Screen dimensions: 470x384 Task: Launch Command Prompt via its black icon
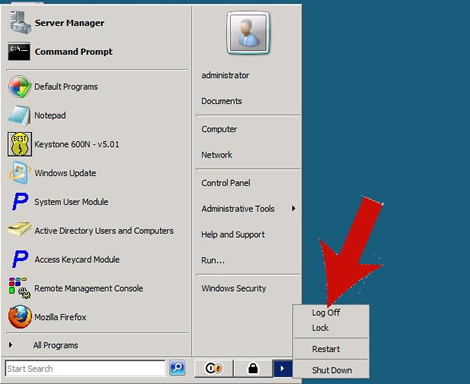point(19,51)
